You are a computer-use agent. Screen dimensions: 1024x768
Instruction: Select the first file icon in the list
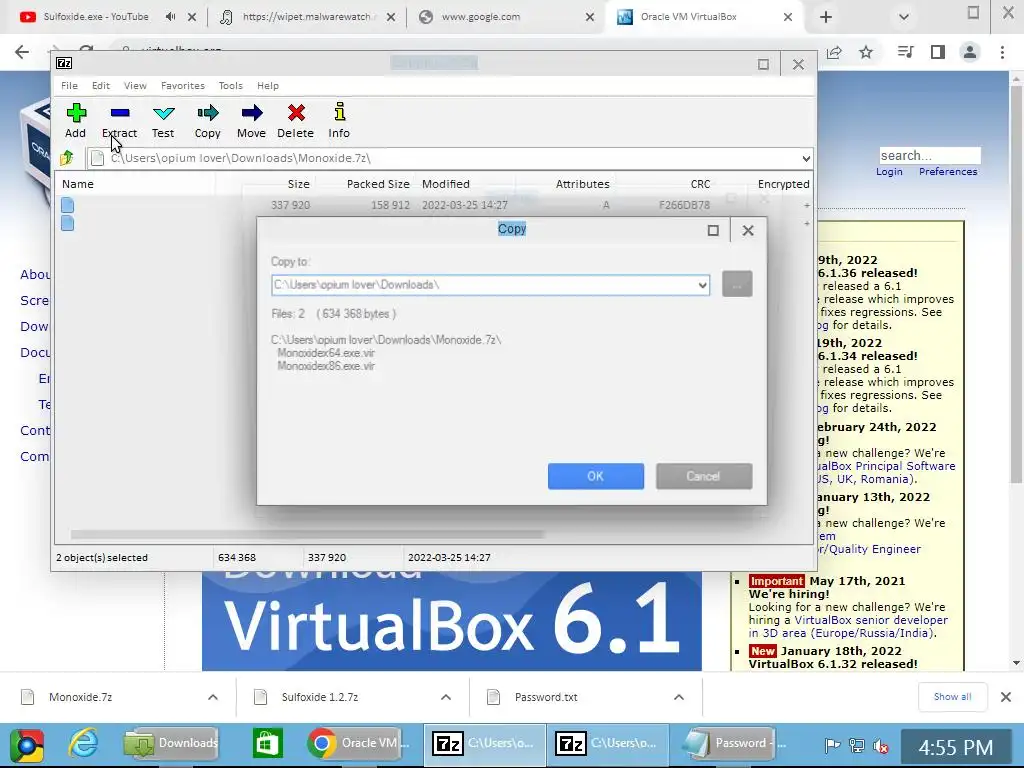click(67, 205)
